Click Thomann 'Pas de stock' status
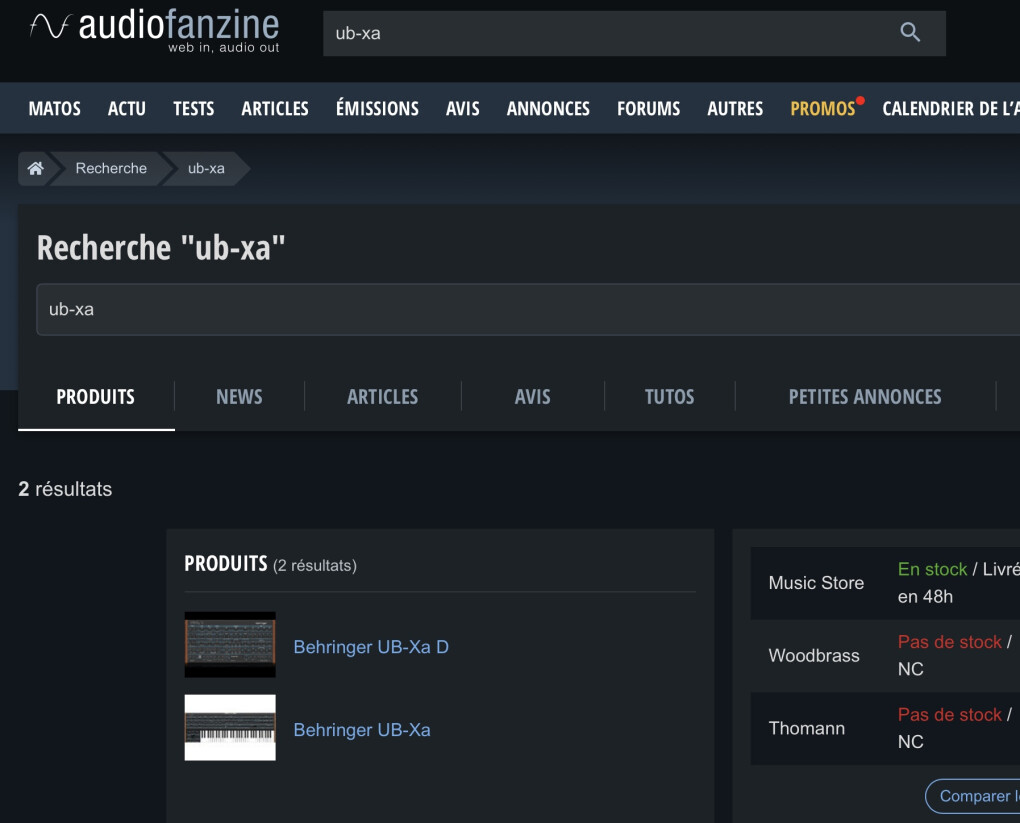The image size is (1020, 823). pos(950,715)
